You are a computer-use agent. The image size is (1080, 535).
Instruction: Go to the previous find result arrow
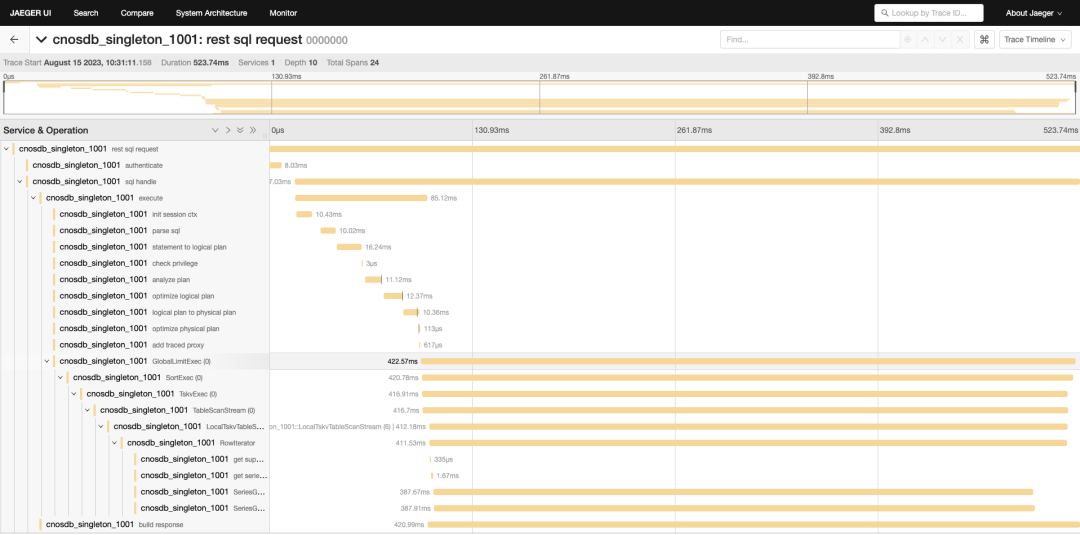(925, 40)
